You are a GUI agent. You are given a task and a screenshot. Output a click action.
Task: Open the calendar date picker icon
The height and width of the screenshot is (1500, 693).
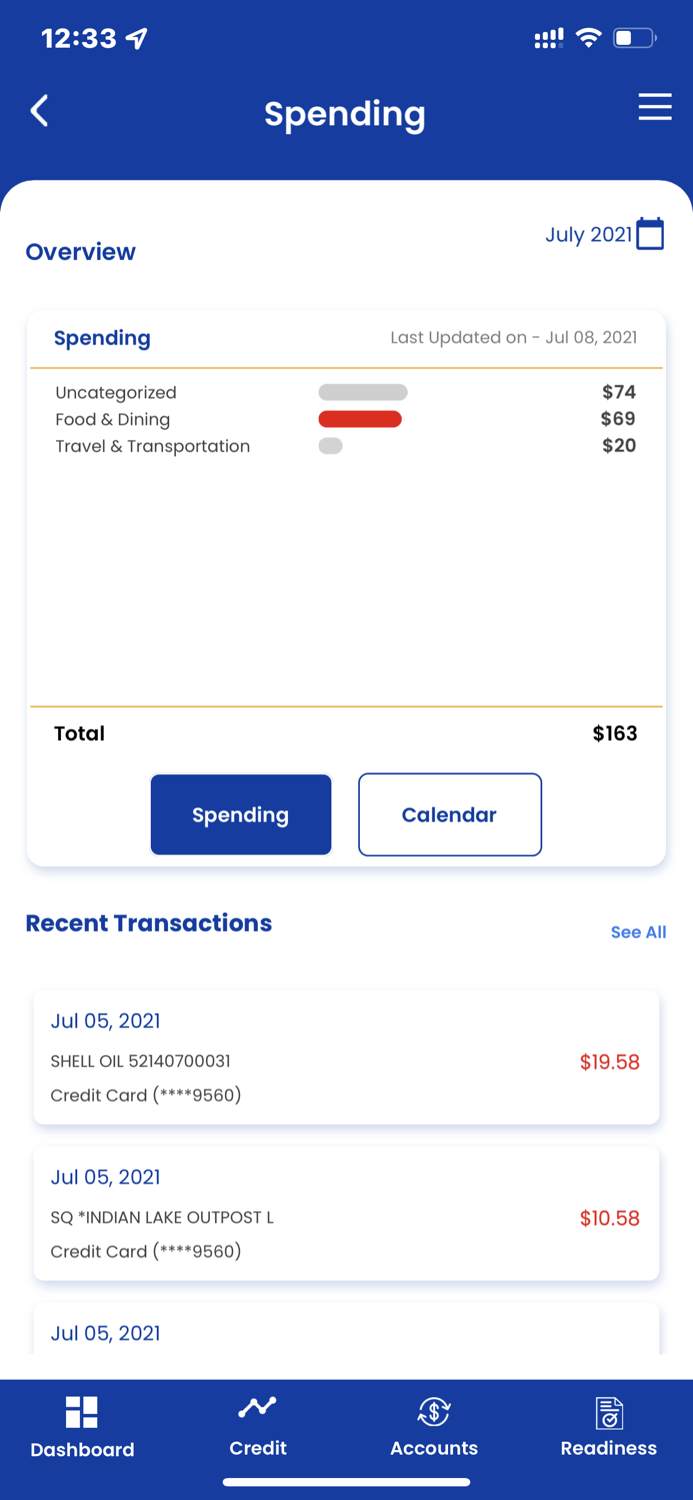[650, 234]
